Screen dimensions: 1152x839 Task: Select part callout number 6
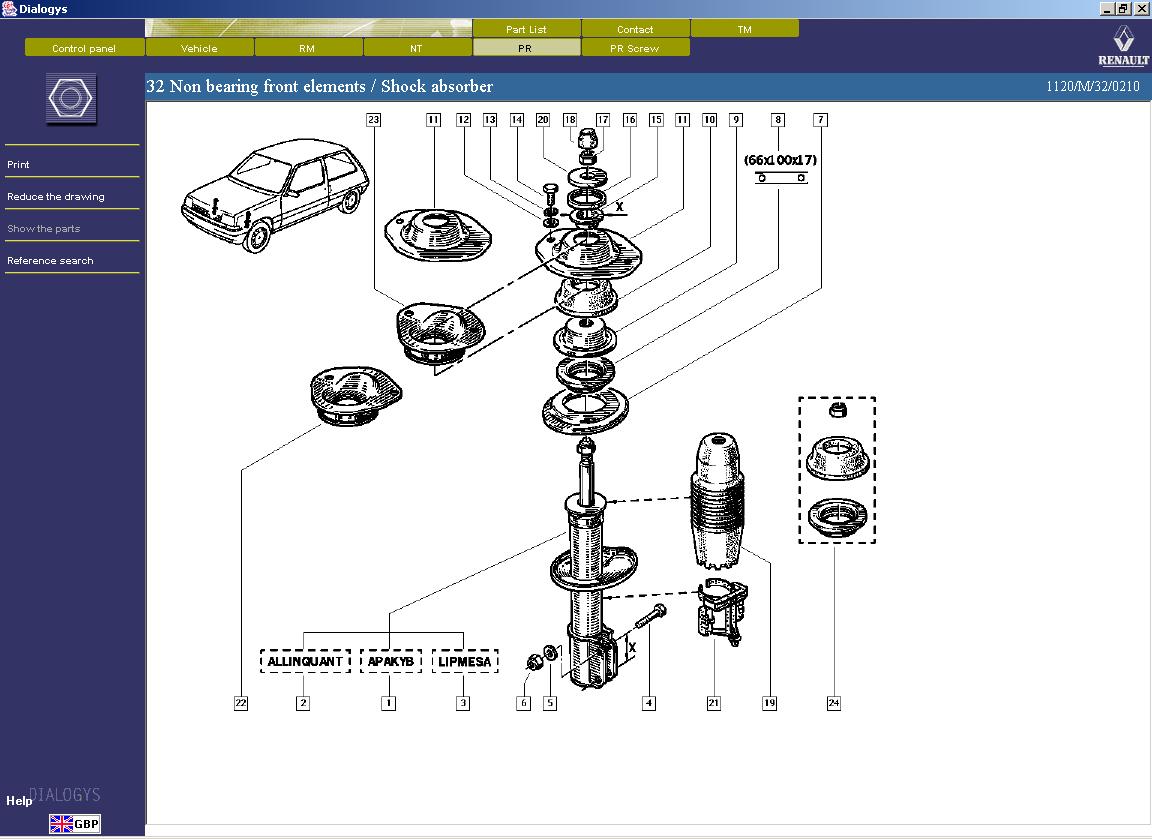[x=524, y=703]
